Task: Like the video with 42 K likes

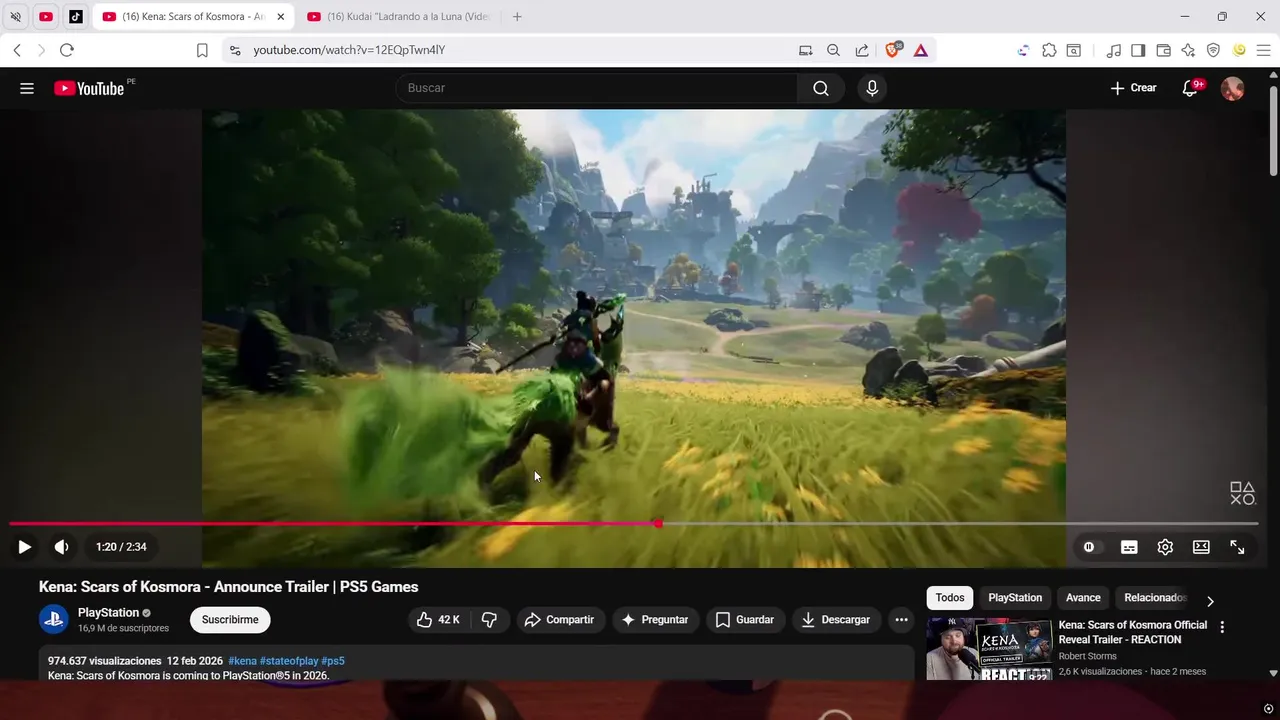Action: click(x=438, y=620)
